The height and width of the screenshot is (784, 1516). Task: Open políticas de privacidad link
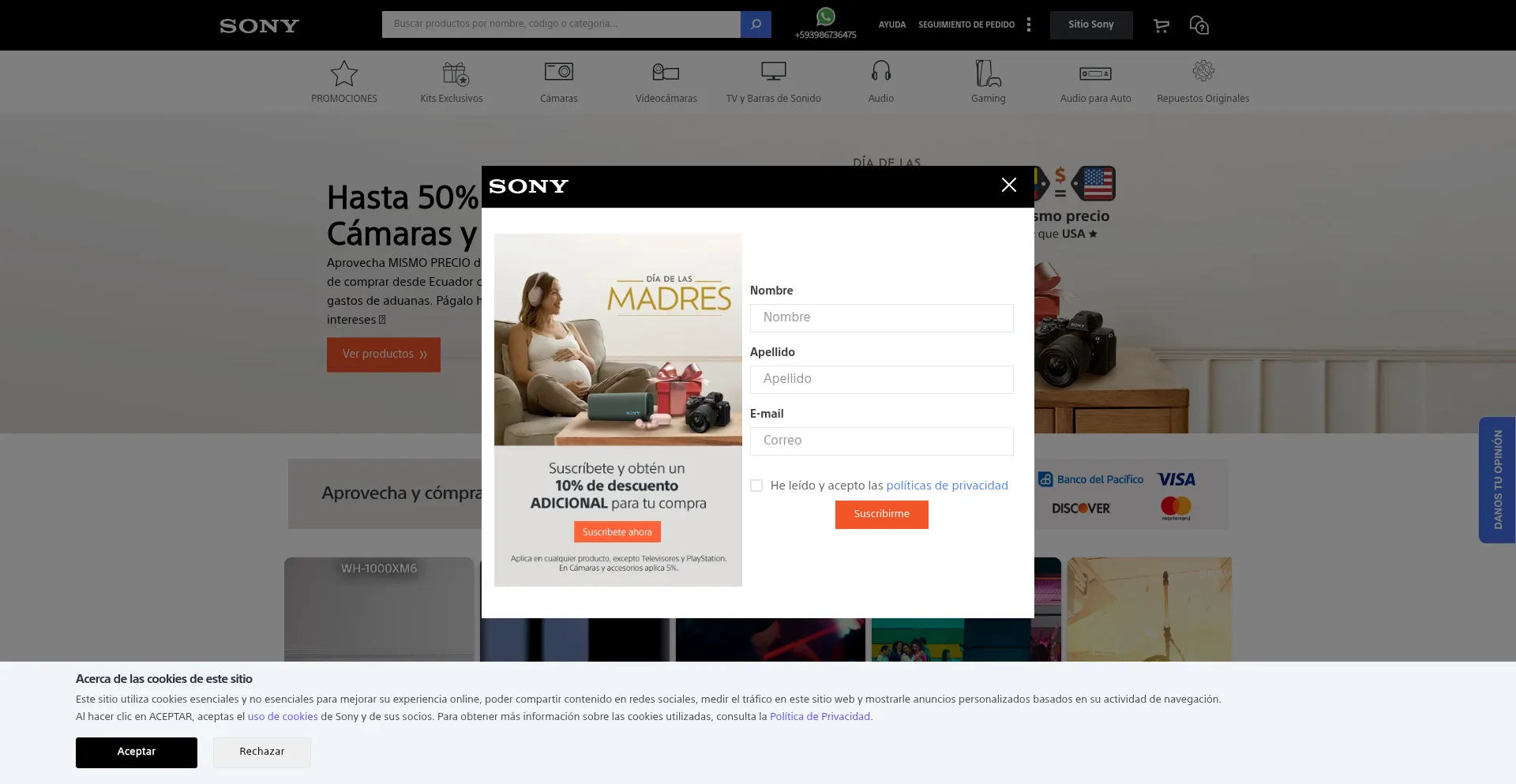(x=947, y=486)
